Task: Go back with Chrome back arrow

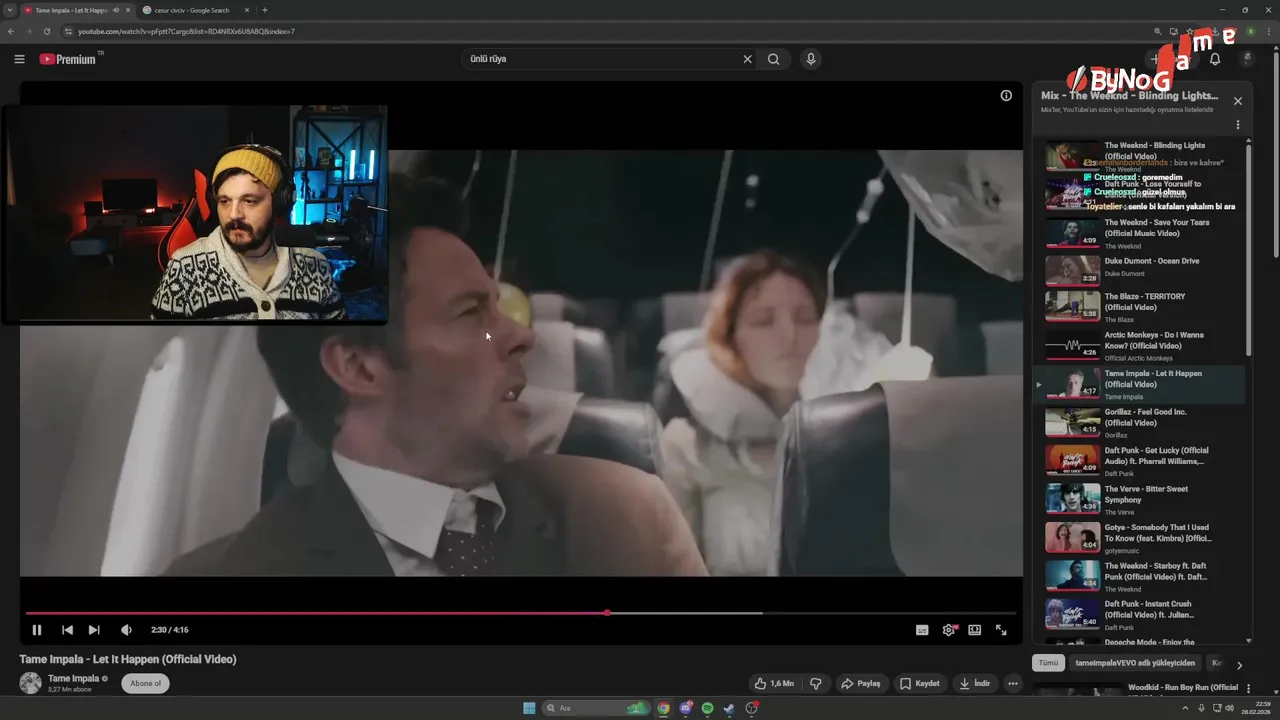Action: pos(11,31)
